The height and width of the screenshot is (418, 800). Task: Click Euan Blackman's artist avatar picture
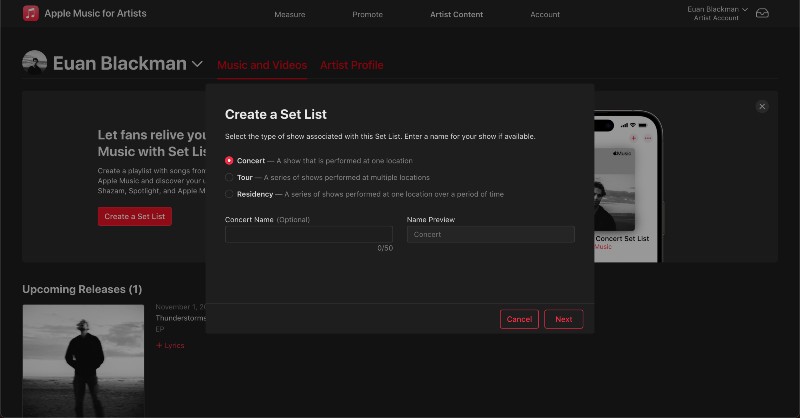coord(35,63)
